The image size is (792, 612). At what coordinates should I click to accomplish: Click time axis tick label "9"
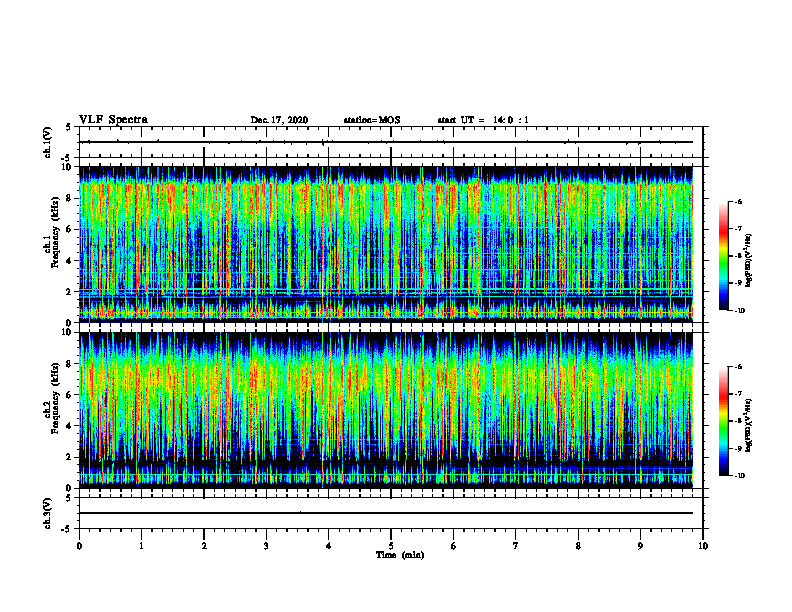coord(640,546)
